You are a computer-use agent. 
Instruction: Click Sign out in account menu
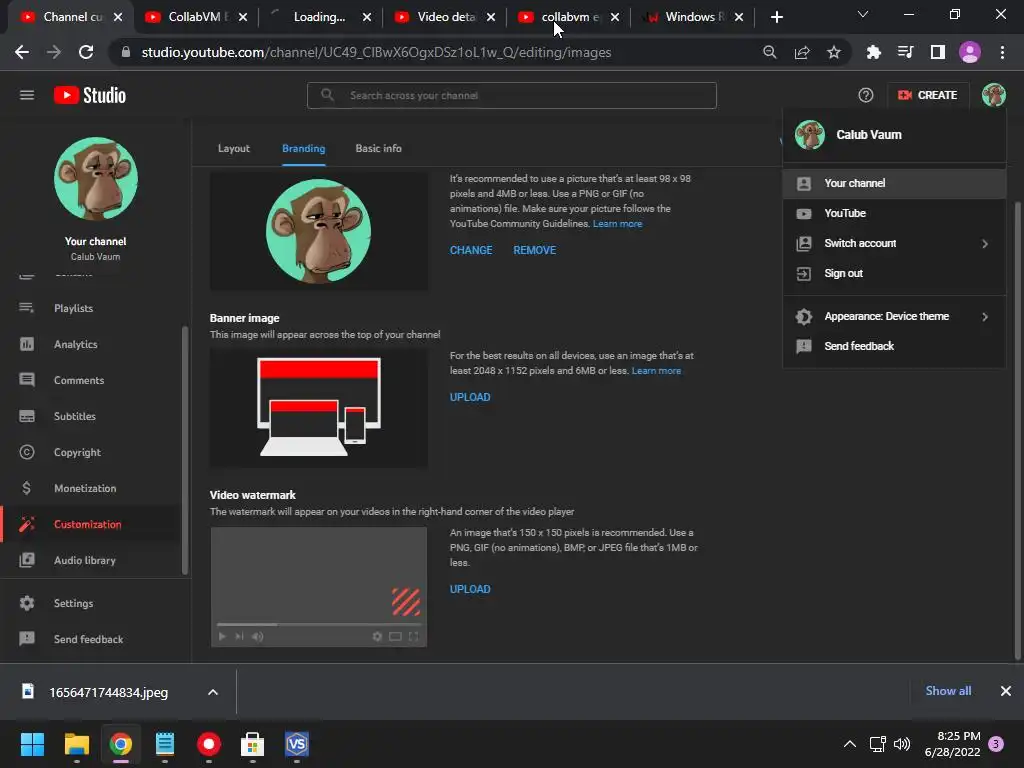point(894,274)
